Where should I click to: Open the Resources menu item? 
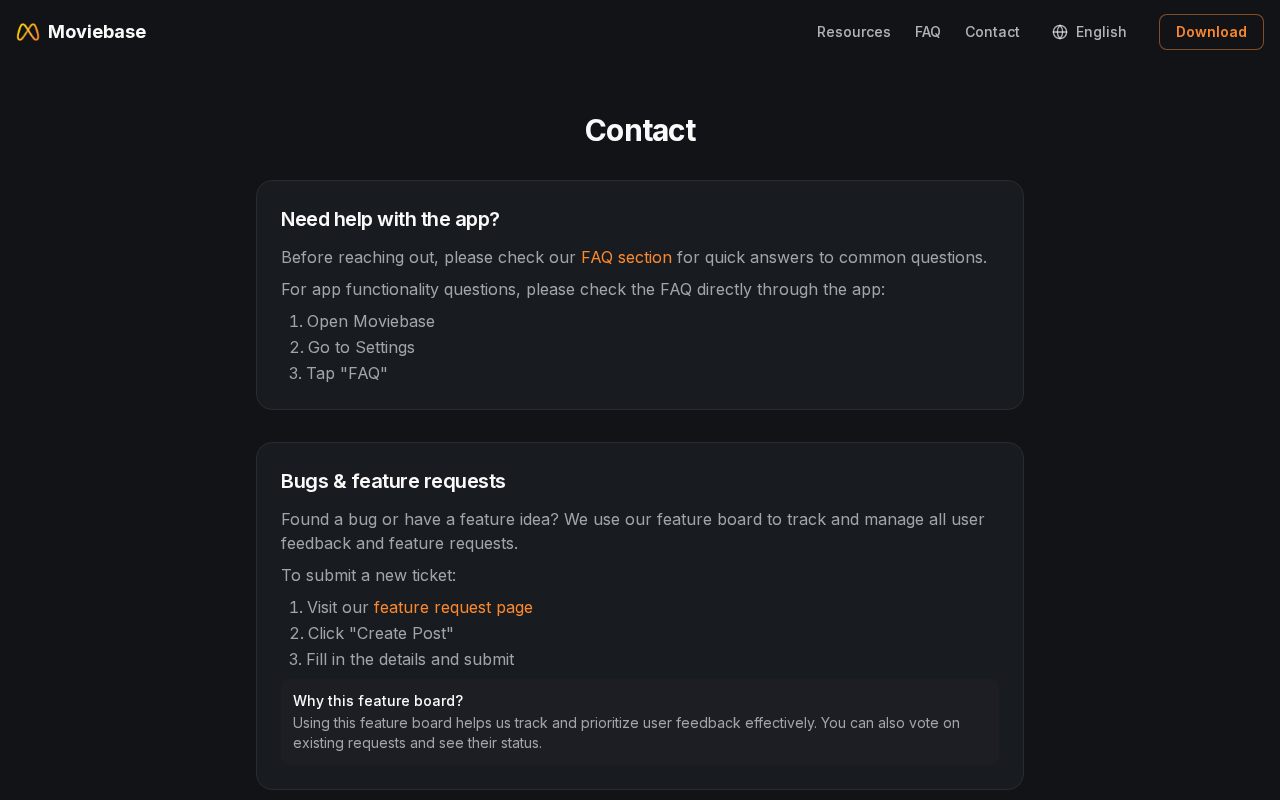point(854,32)
